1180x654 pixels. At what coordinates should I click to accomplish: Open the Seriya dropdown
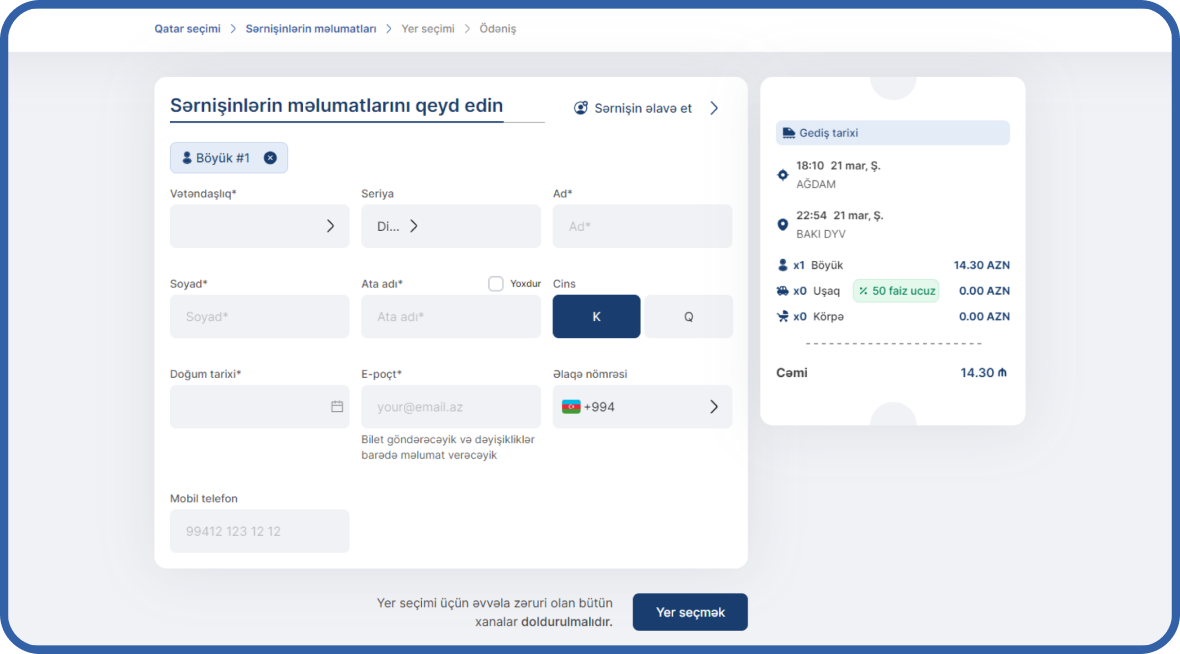[450, 226]
